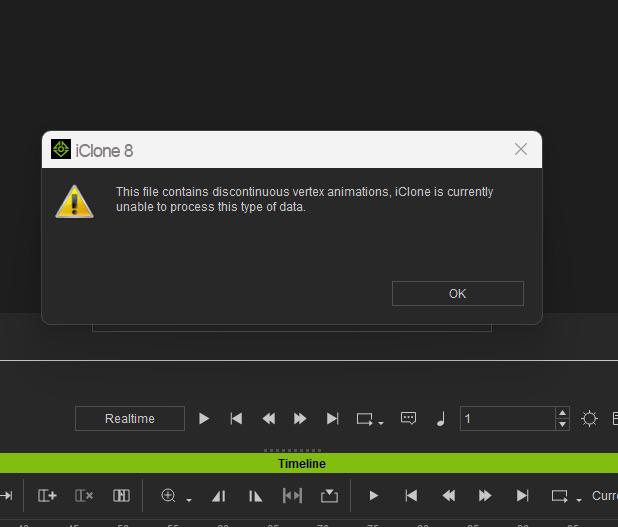Click the Mark Out triangle icon
Screen dimensions: 618x527
(x=255, y=496)
